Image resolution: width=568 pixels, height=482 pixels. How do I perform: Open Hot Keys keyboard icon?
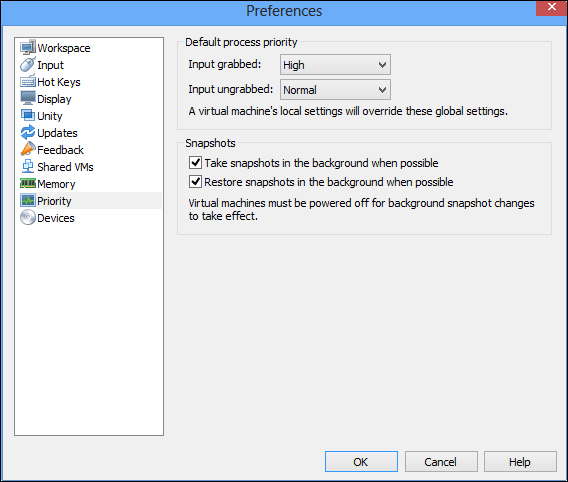point(28,81)
